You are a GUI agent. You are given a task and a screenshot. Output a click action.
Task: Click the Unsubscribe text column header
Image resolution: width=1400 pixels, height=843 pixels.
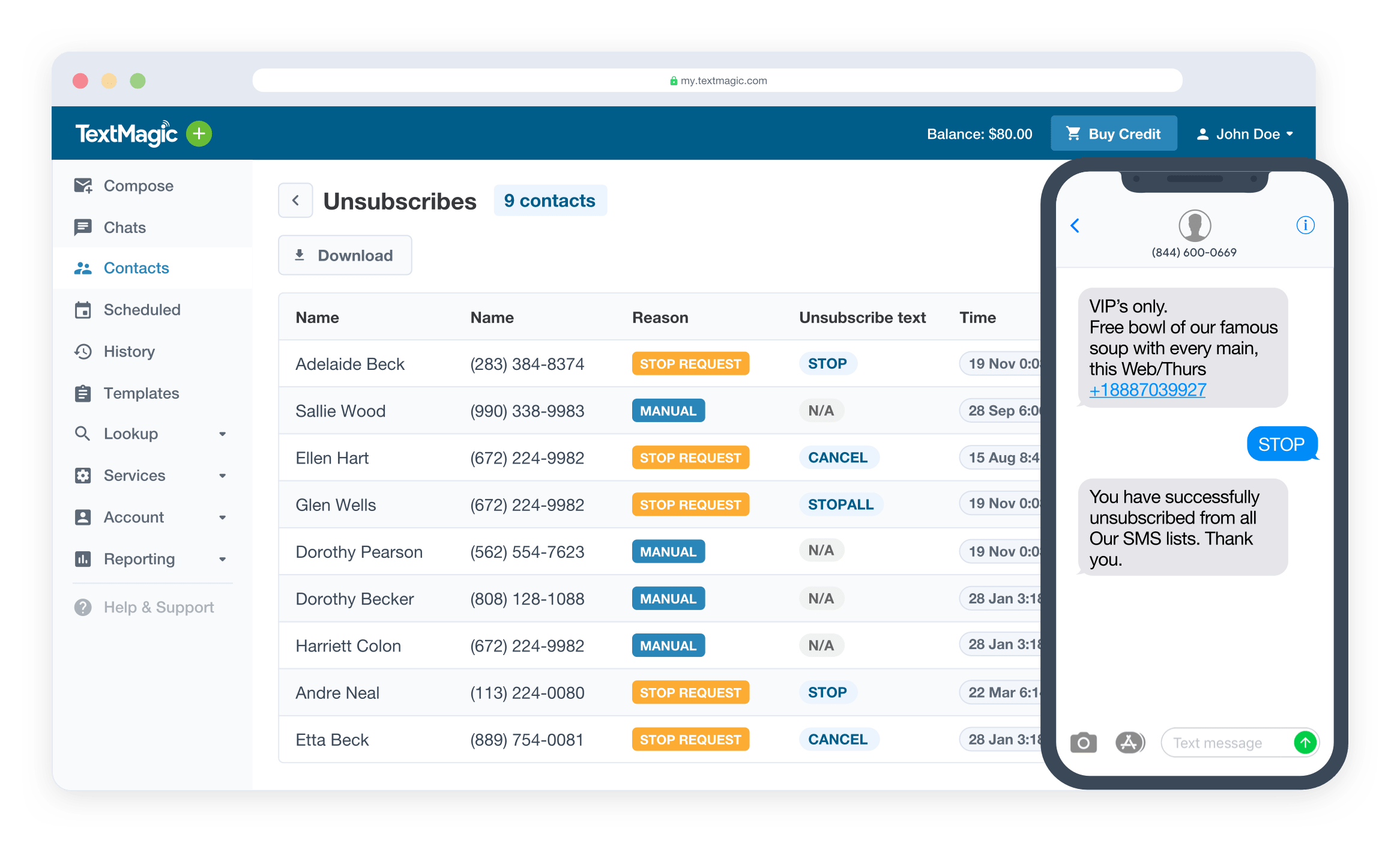[x=862, y=318]
